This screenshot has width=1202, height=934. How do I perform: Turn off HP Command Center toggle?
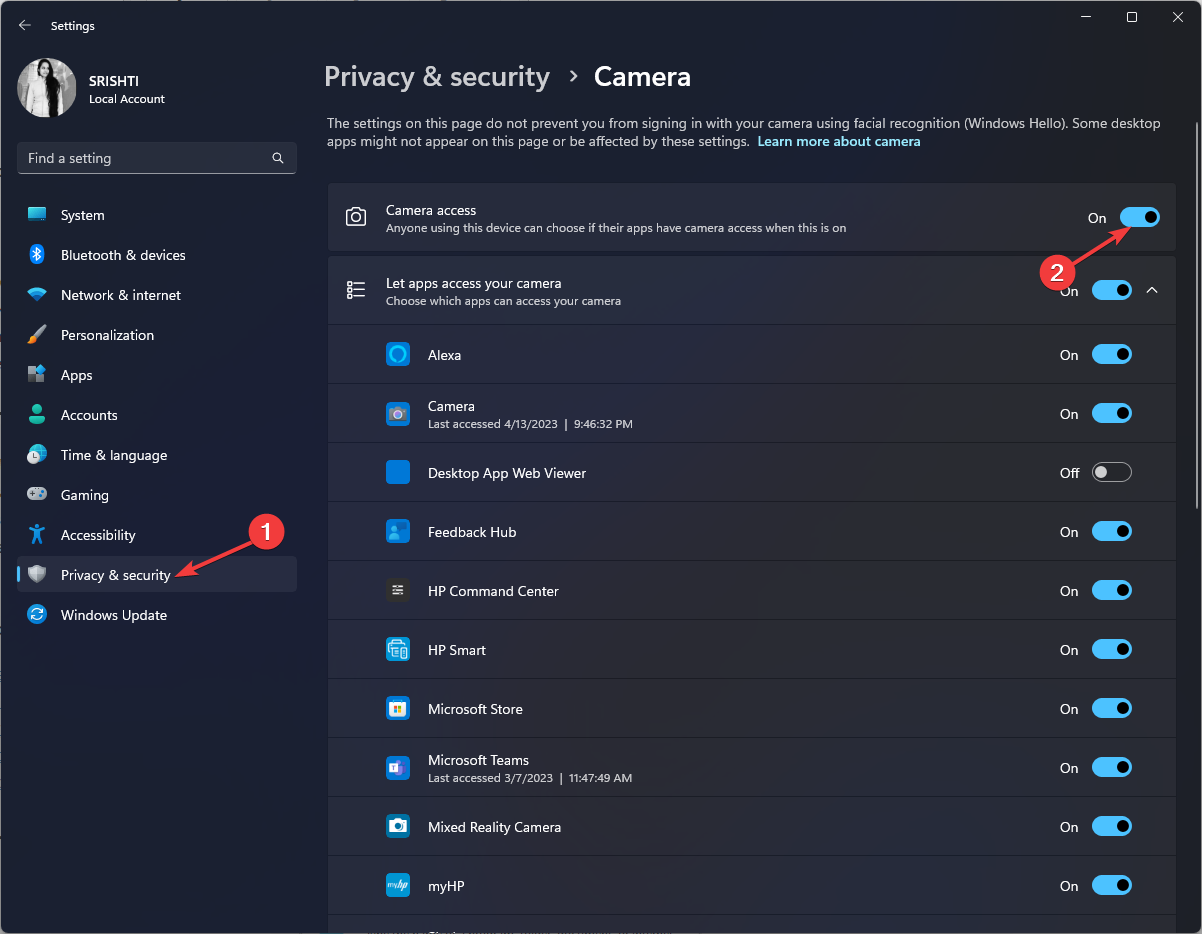1112,590
